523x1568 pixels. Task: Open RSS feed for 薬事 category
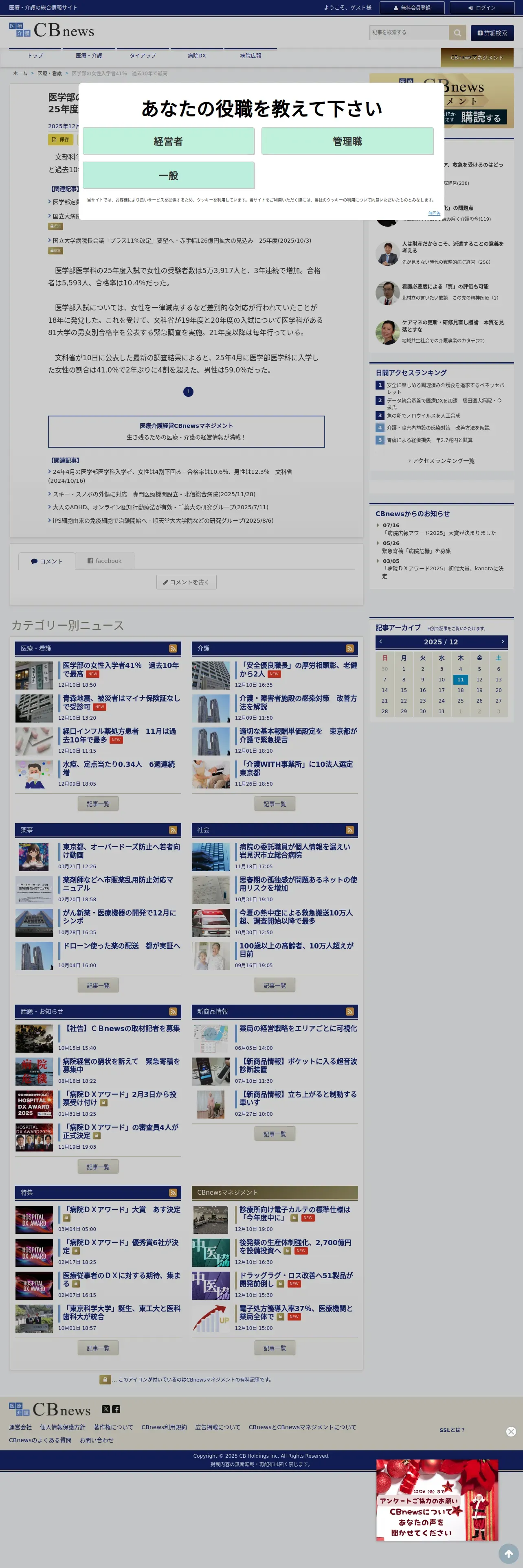click(x=173, y=830)
